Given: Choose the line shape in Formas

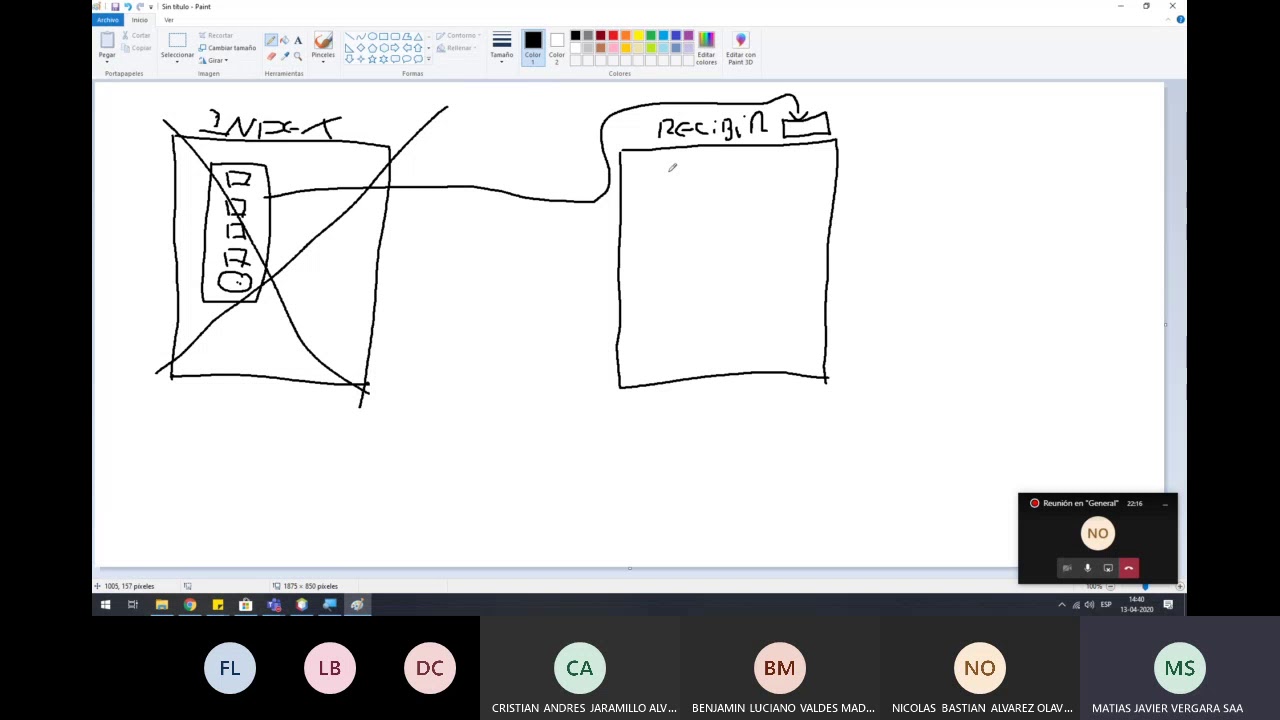Looking at the screenshot, I should coord(349,37).
